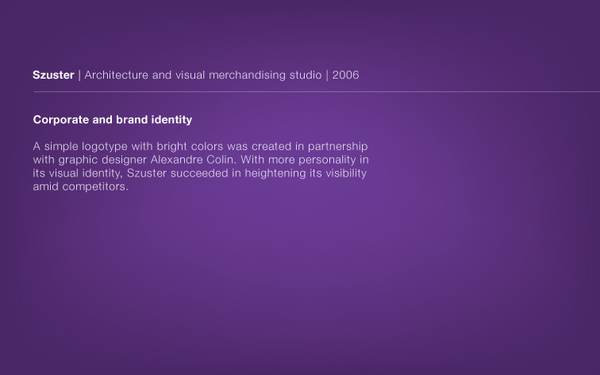Click the word "heightening" in the paragraph
Screen dimensions: 600x375
[x=275, y=173]
